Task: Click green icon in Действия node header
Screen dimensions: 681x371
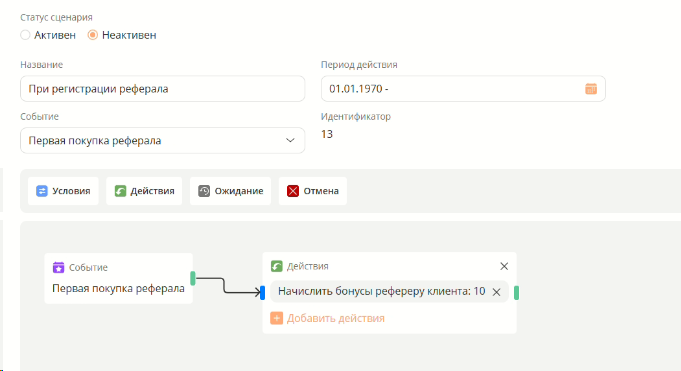Action: [277, 266]
